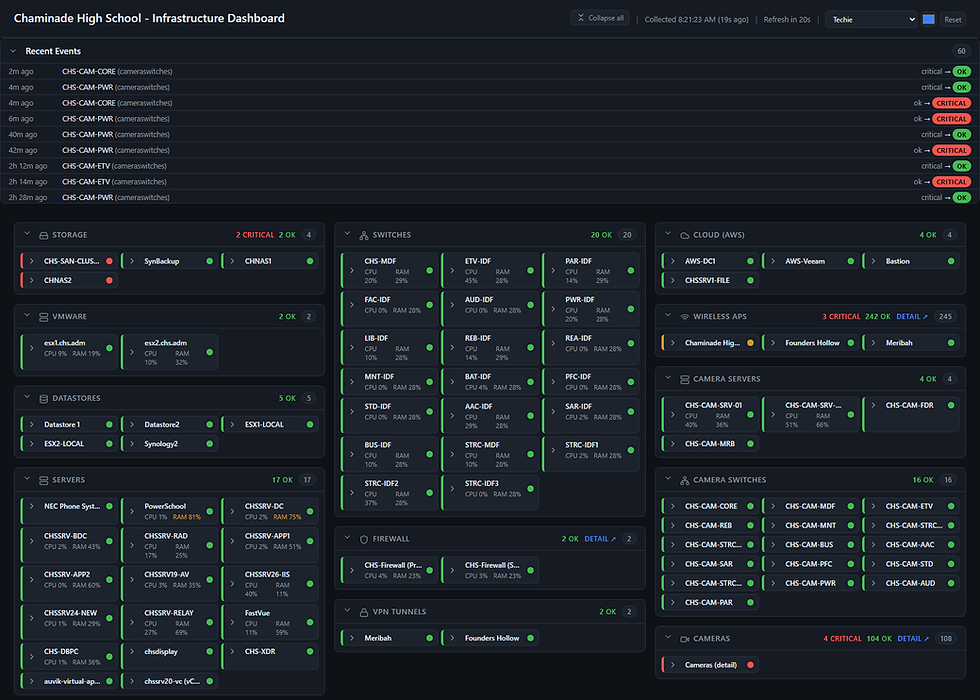Viewport: 980px width, 700px height.
Task: Click the FastVue server card
Action: coord(270,622)
